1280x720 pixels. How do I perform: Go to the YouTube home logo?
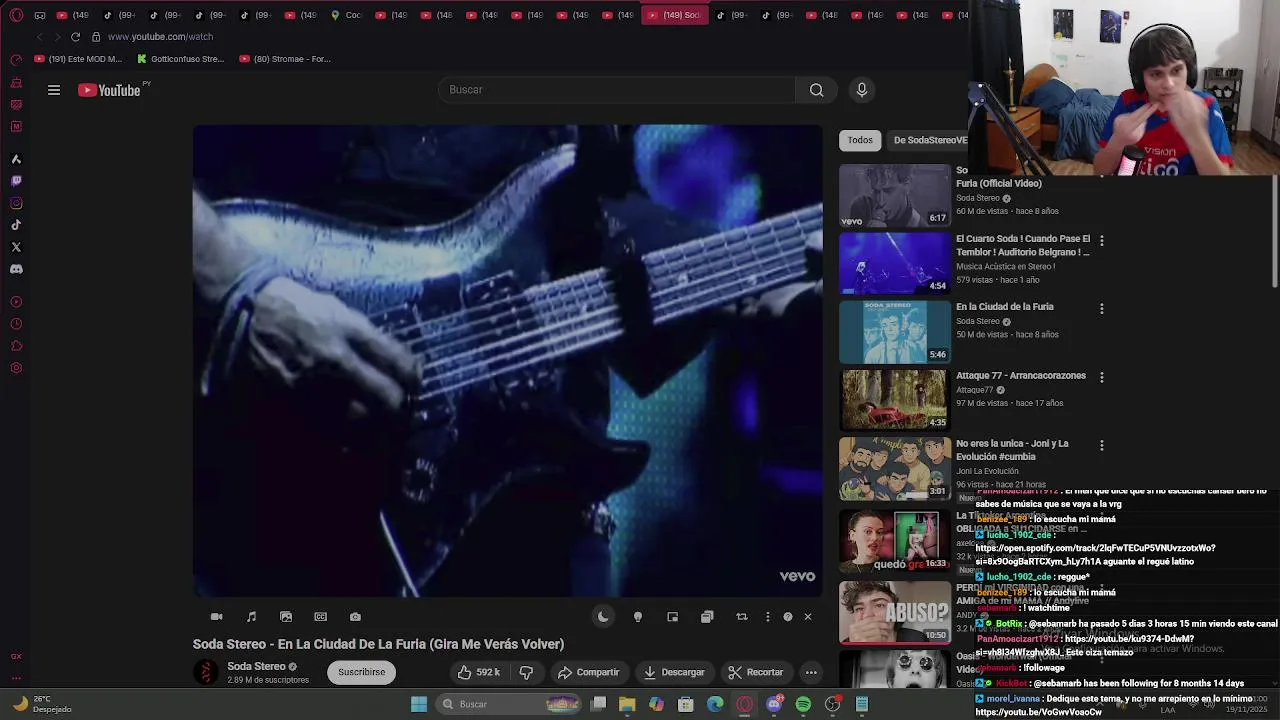[110, 90]
